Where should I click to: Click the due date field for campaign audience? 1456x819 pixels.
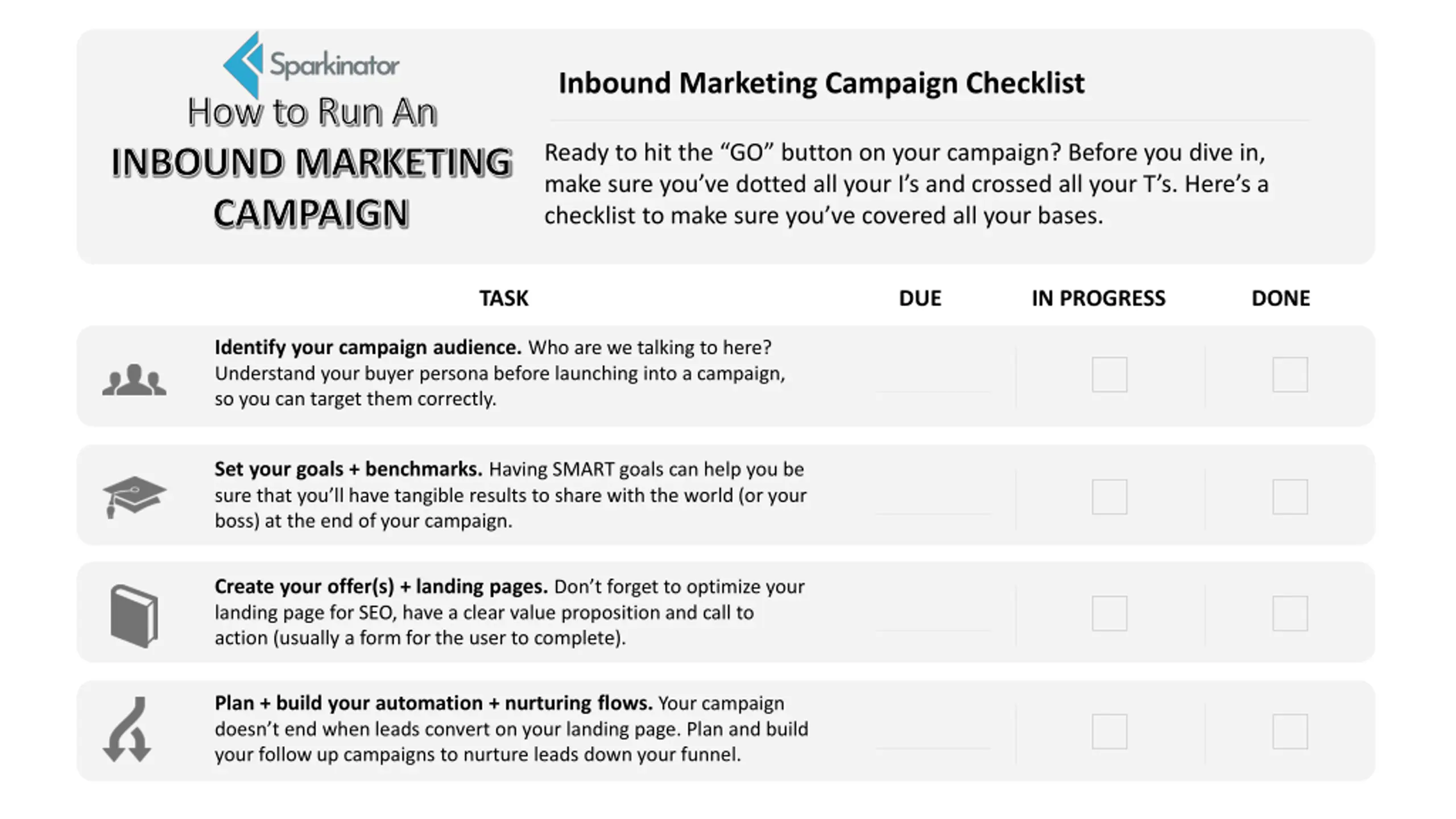[x=933, y=381]
